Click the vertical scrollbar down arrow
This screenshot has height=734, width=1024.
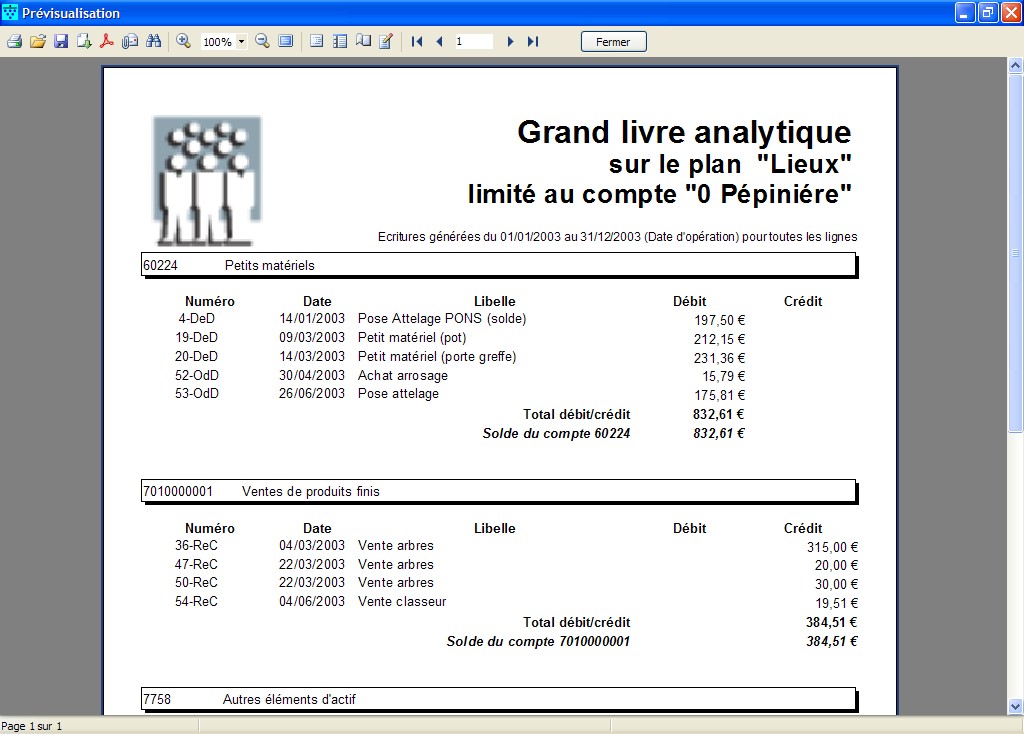[1015, 707]
